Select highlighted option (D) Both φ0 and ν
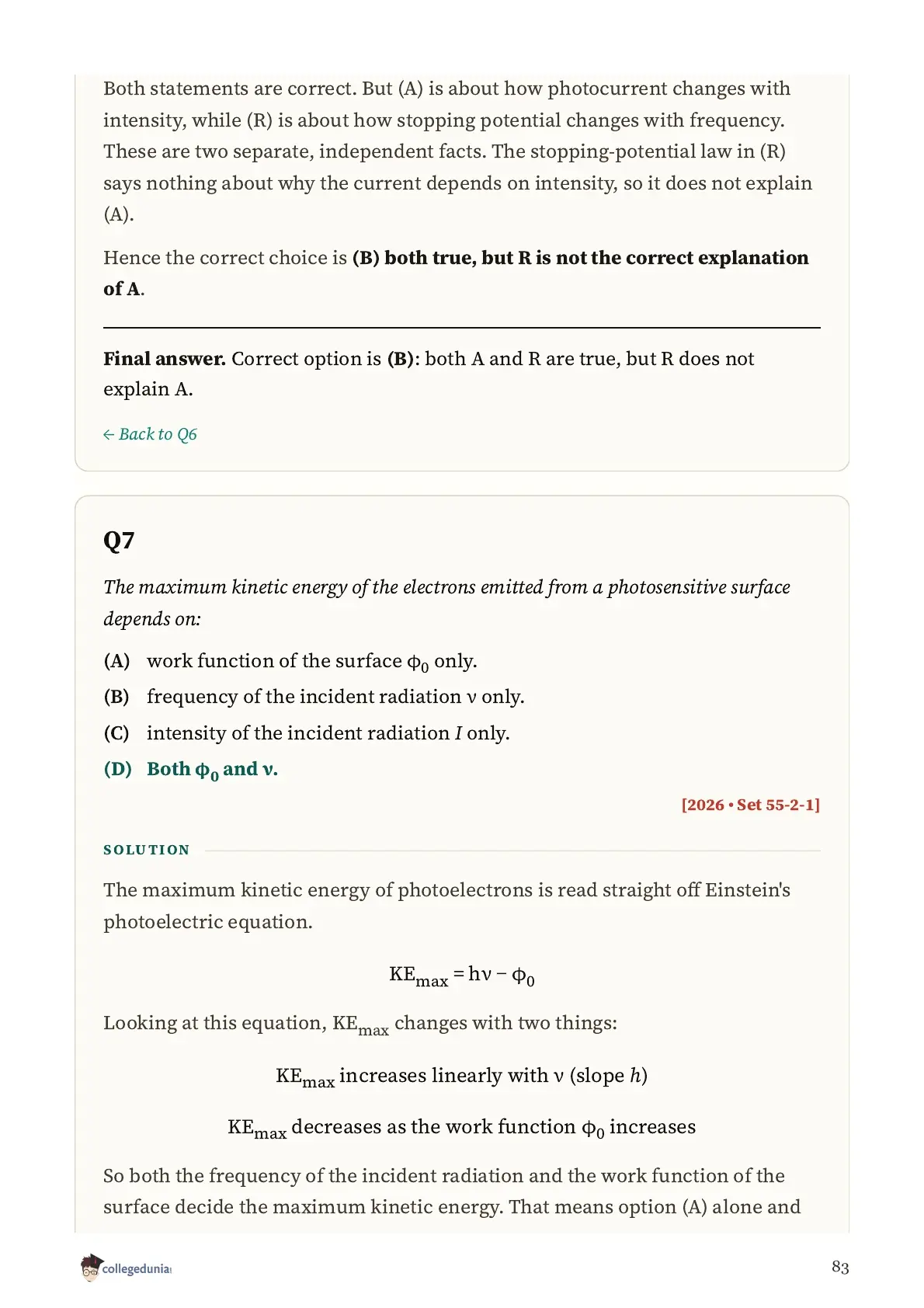Image resolution: width=924 pixels, height=1308 pixels. click(191, 769)
